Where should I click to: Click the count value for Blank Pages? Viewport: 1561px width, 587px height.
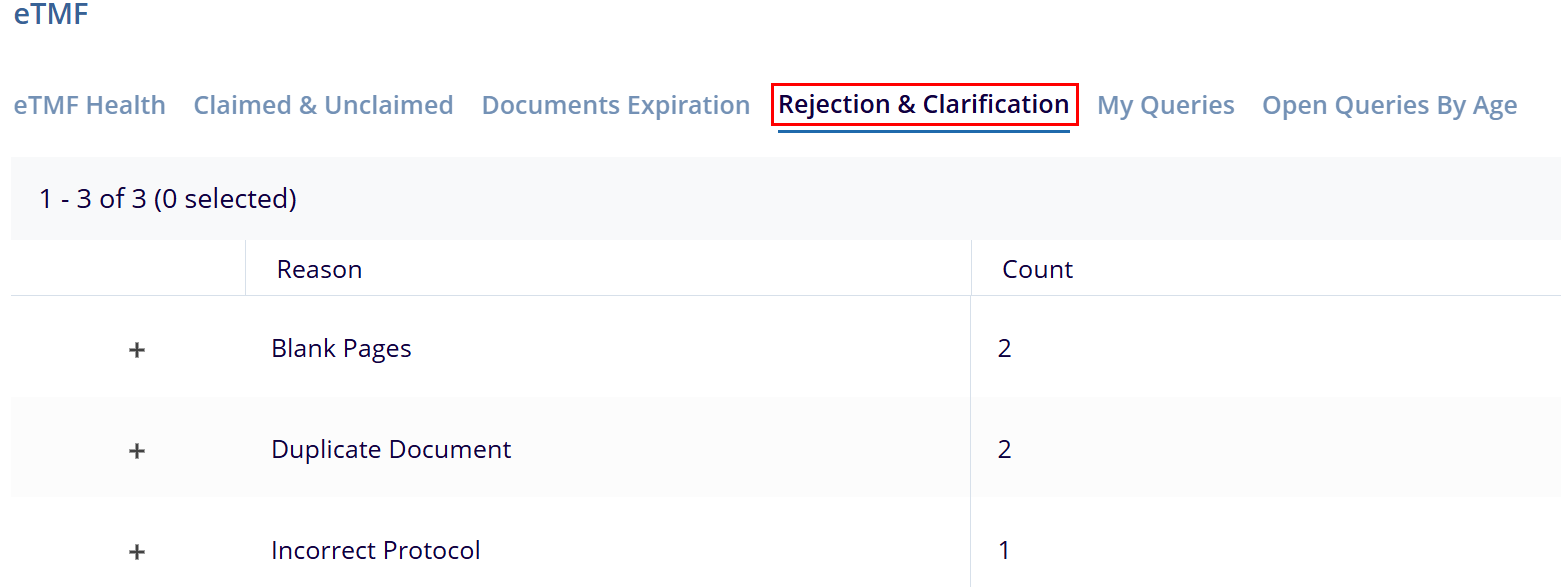(x=1004, y=348)
